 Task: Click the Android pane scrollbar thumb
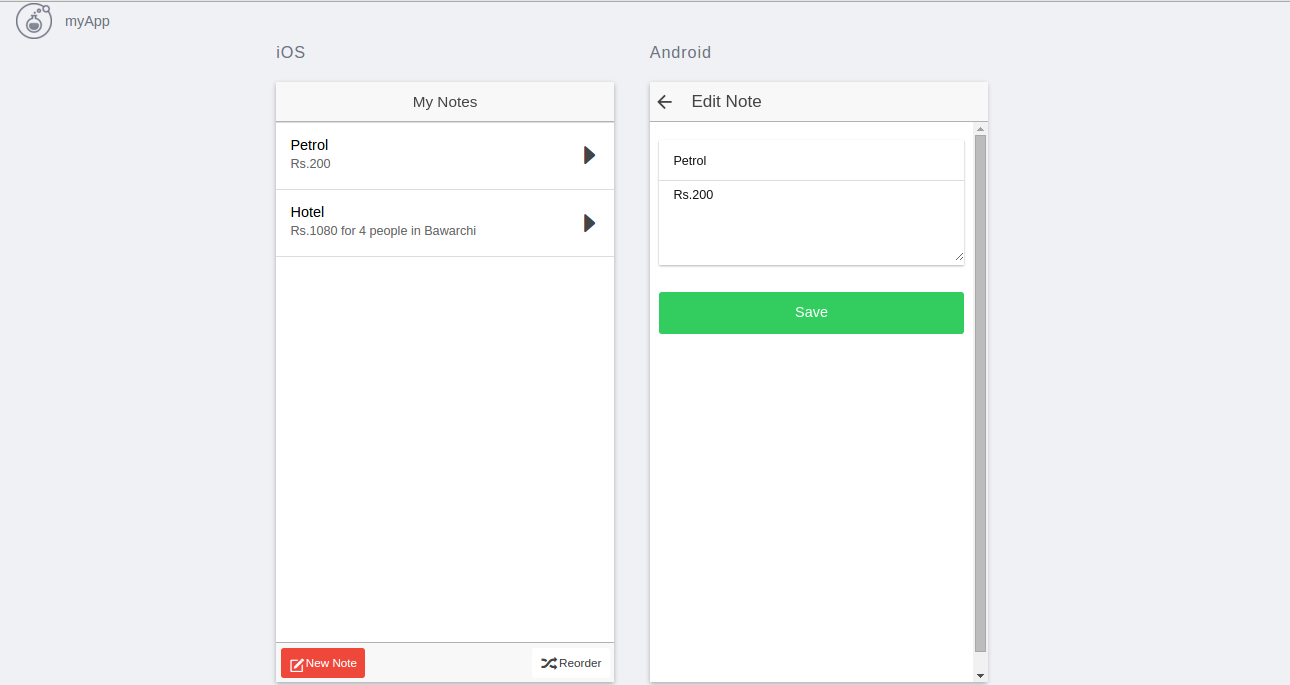click(x=980, y=393)
